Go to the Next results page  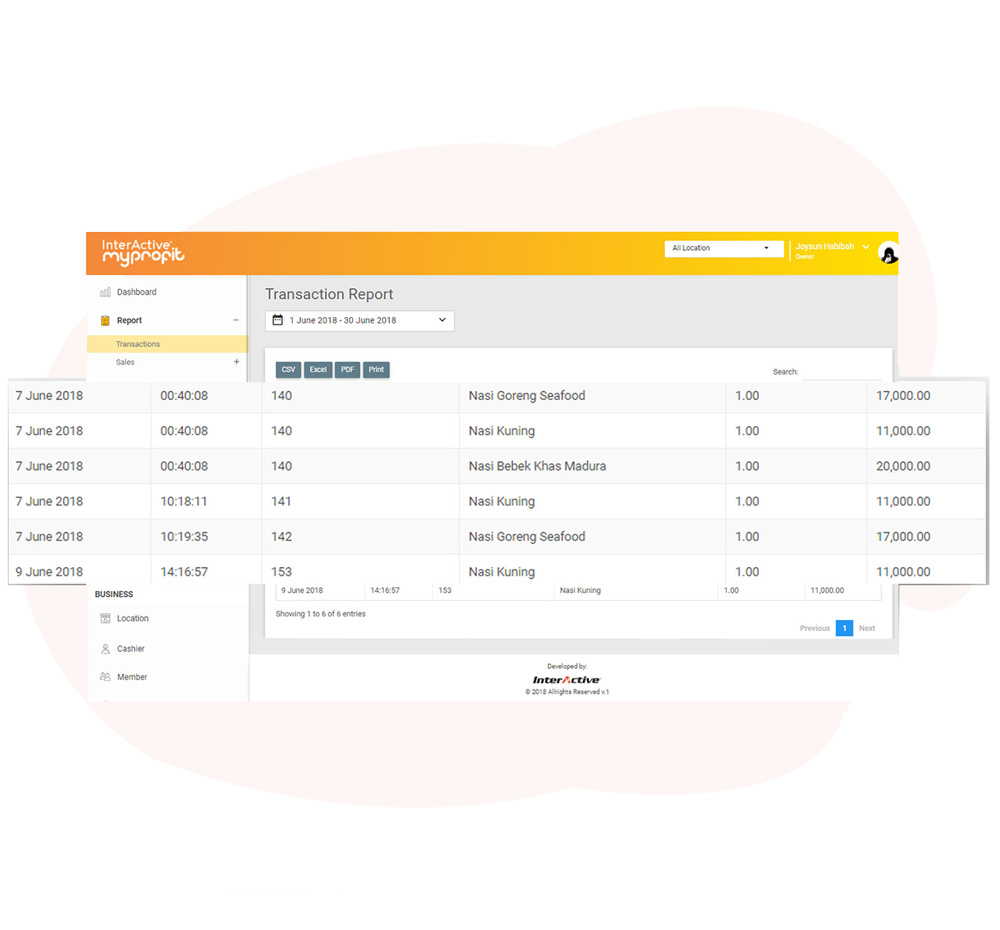(x=866, y=628)
